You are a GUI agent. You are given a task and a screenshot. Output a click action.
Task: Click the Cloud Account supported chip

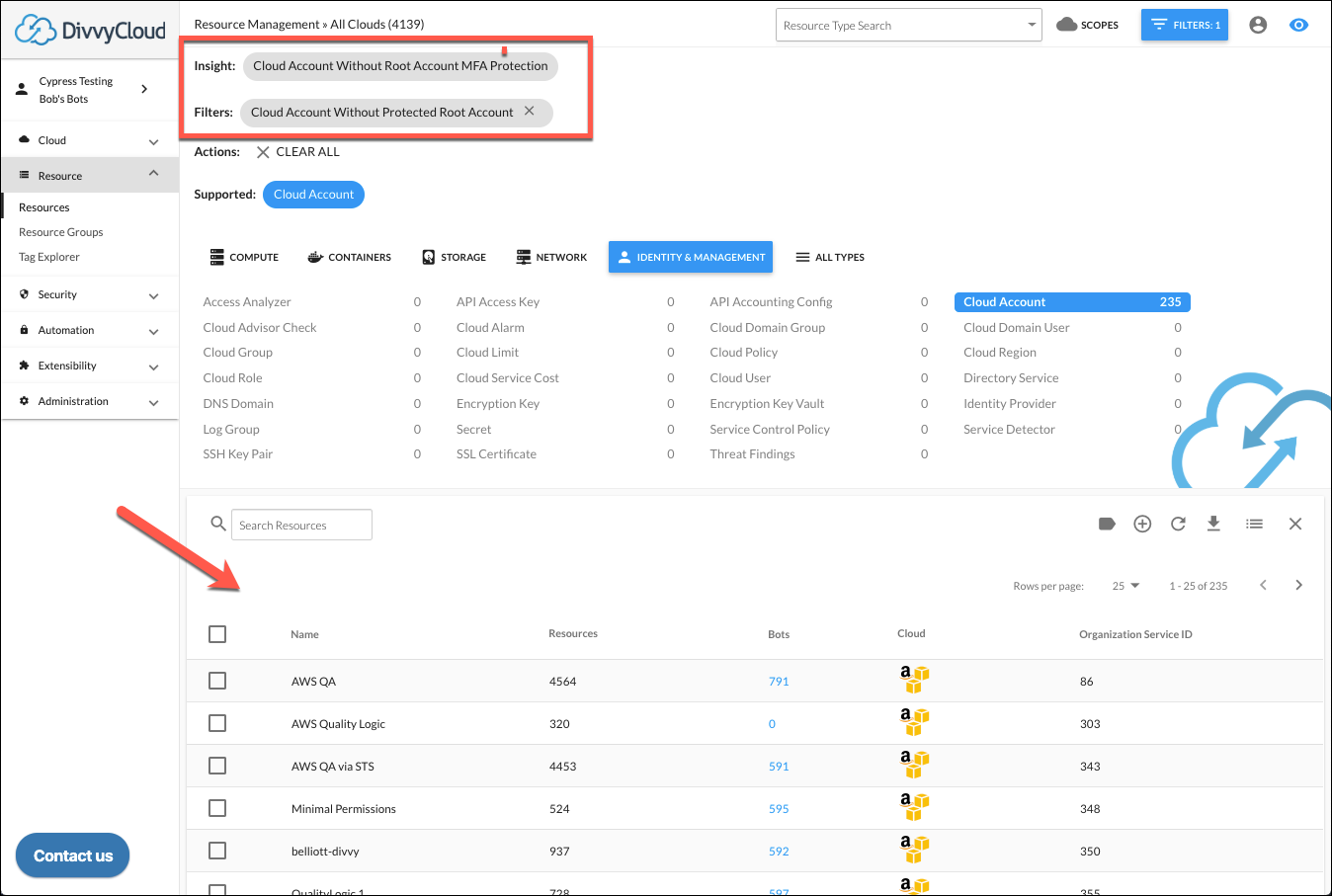pyautogui.click(x=313, y=195)
